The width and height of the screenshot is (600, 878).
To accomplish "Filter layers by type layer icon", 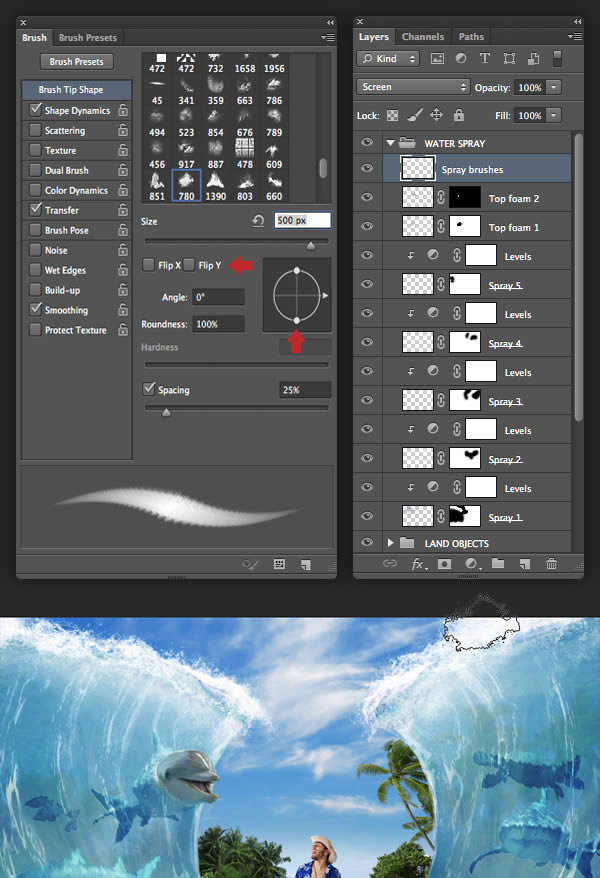I will click(x=485, y=58).
